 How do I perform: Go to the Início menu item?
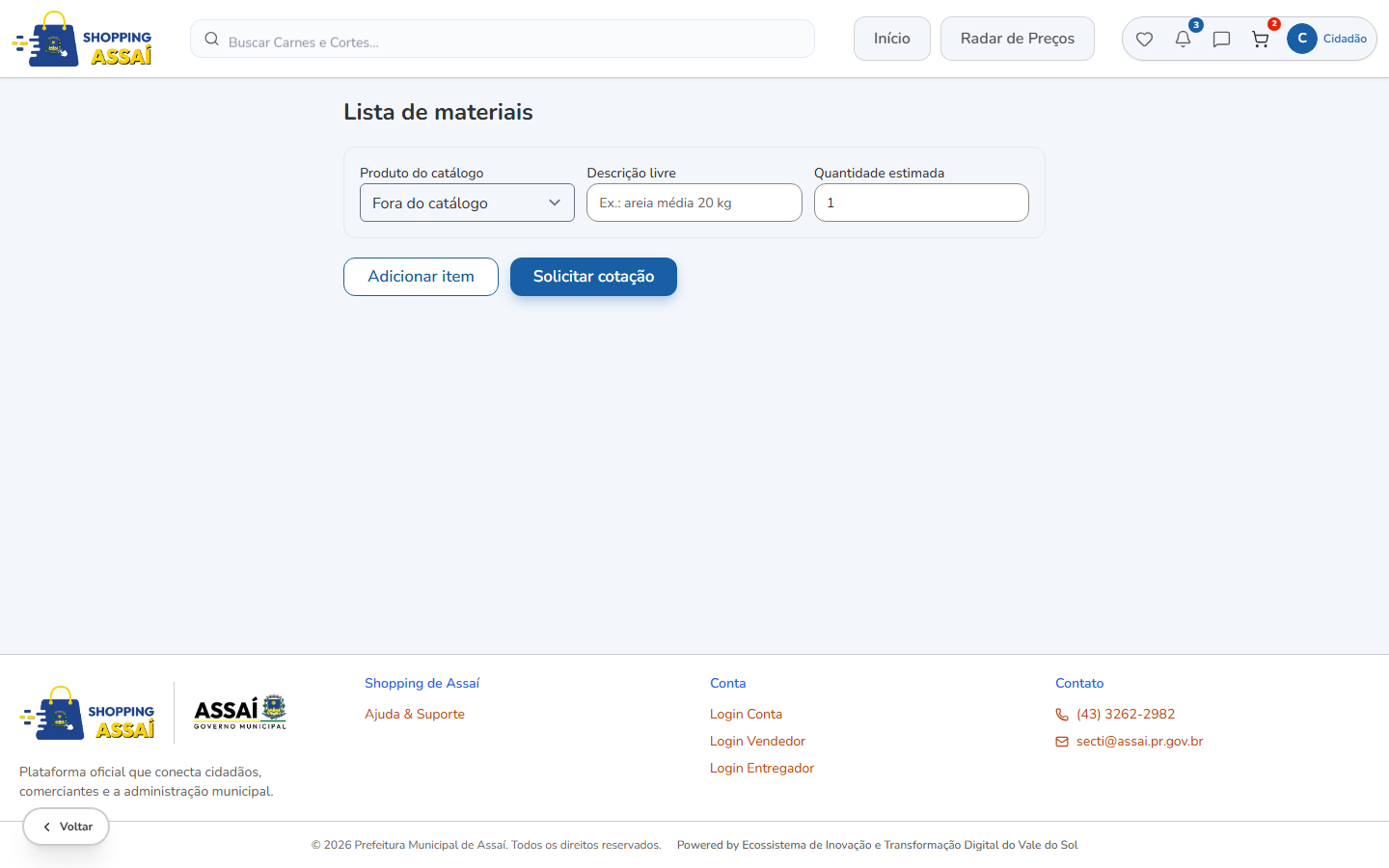tap(892, 39)
